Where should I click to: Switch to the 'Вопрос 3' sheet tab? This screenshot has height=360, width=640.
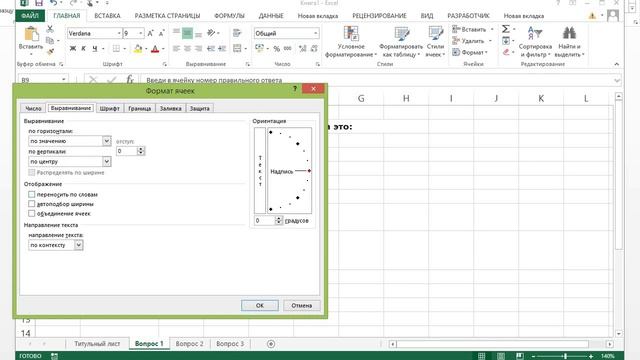(230, 344)
